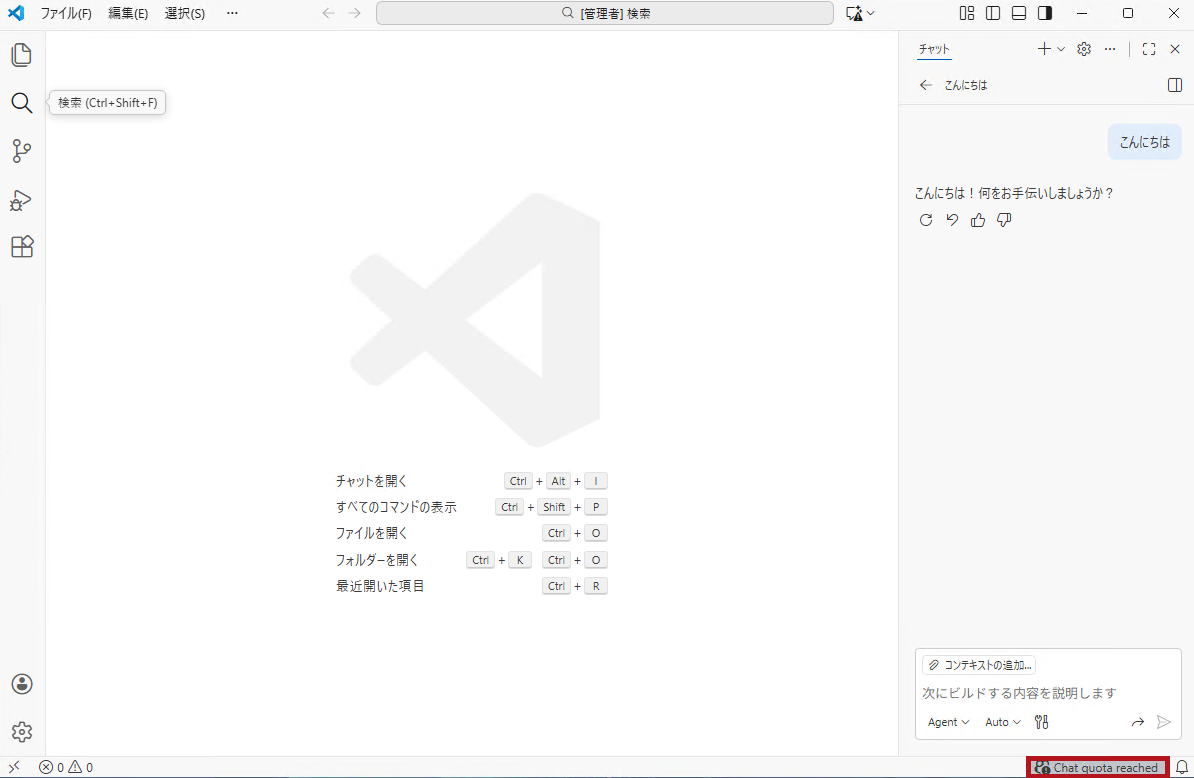Viewport: 1194px width, 778px height.
Task: Open the ファイル(F) menu
Action: [66, 13]
